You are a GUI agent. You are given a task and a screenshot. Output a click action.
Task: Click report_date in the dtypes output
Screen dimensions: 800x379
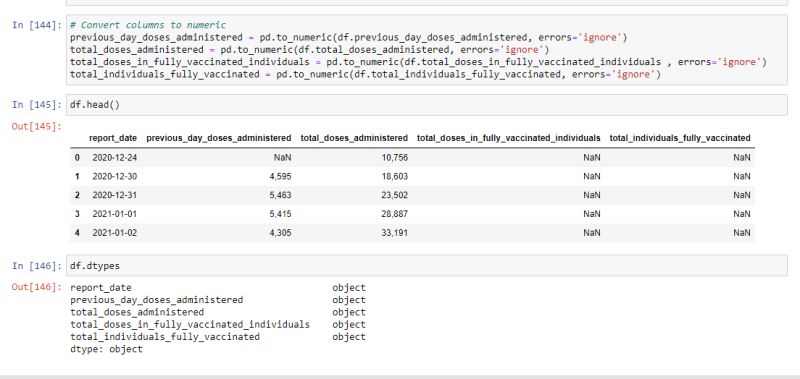click(x=101, y=288)
